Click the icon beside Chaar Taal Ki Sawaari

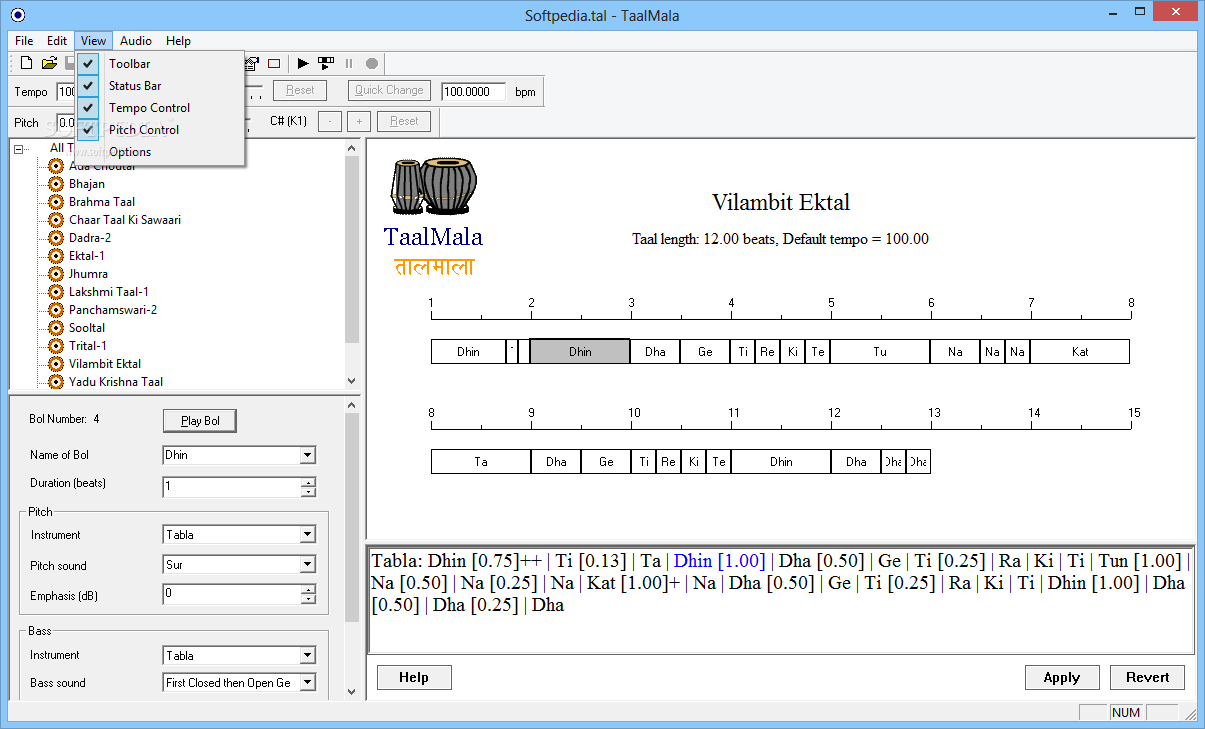click(56, 220)
